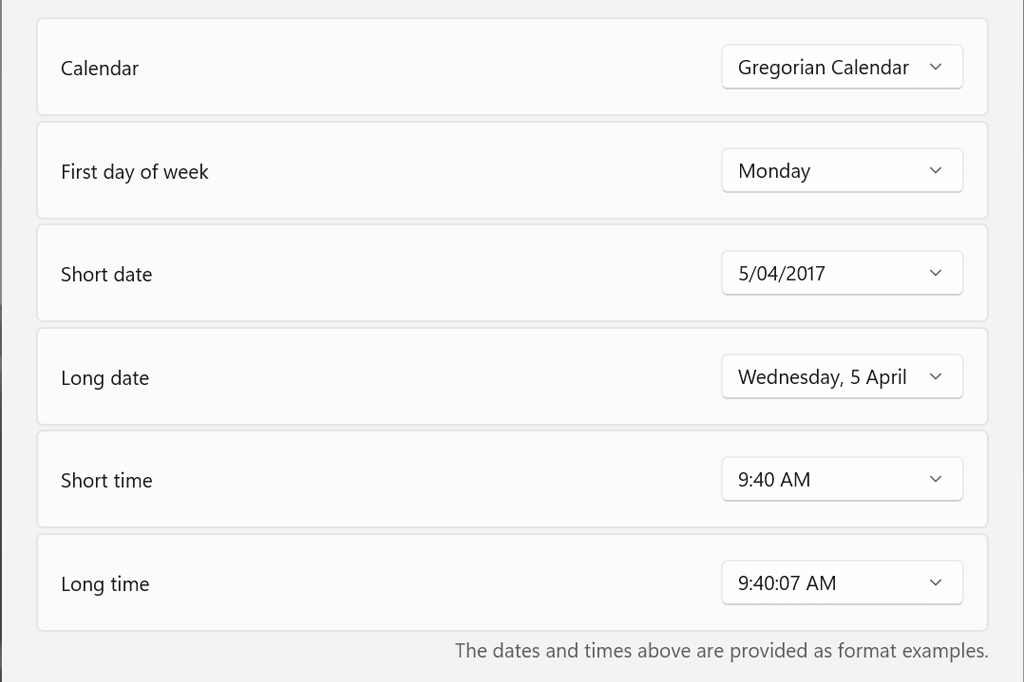1024x682 pixels.
Task: Expand the Long date format dropdown
Action: coord(841,377)
